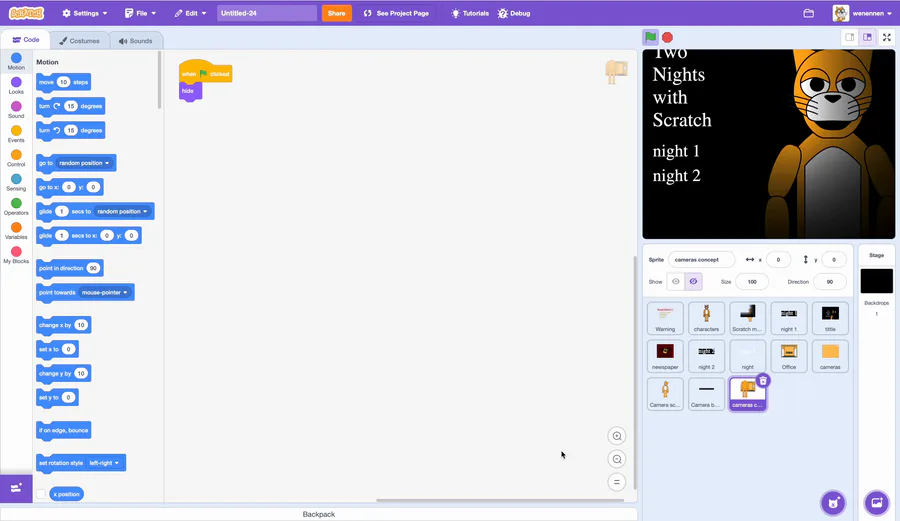Click the if on edge, bounce block
This screenshot has height=521, width=900.
[x=63, y=430]
